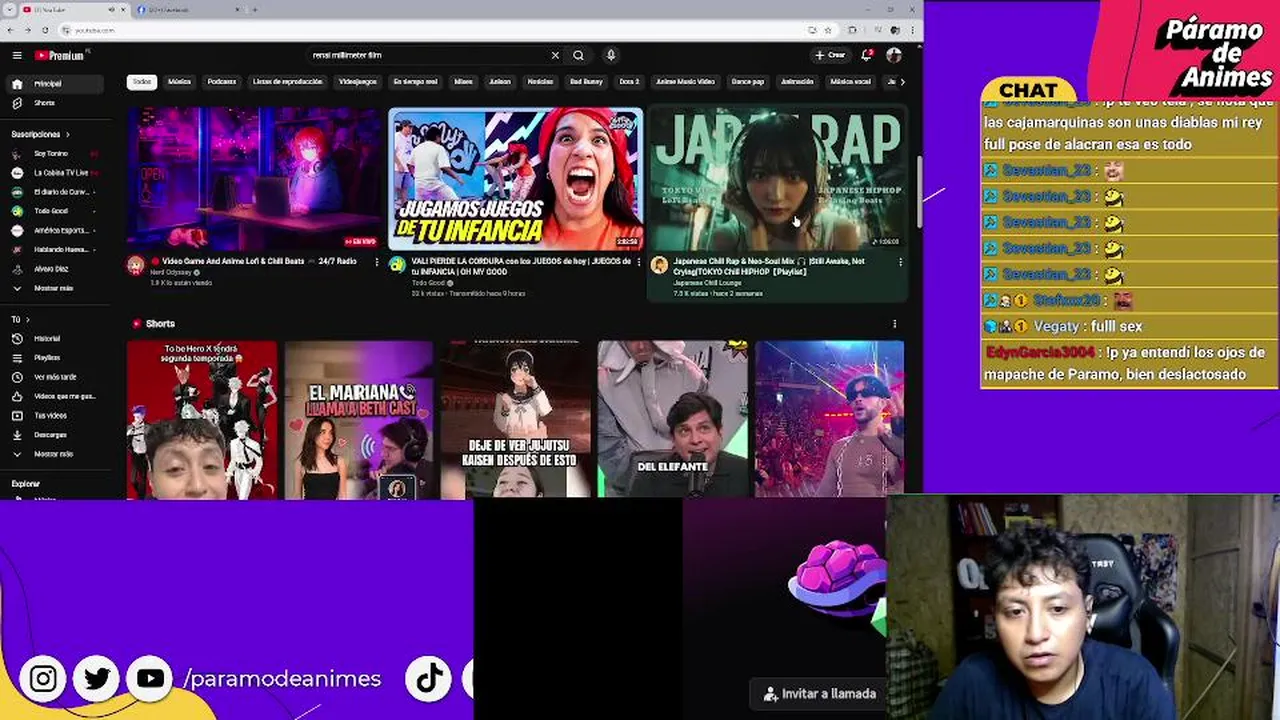The width and height of the screenshot is (1280, 720).
Task: Open Historial in the sidebar
Action: tap(55, 338)
